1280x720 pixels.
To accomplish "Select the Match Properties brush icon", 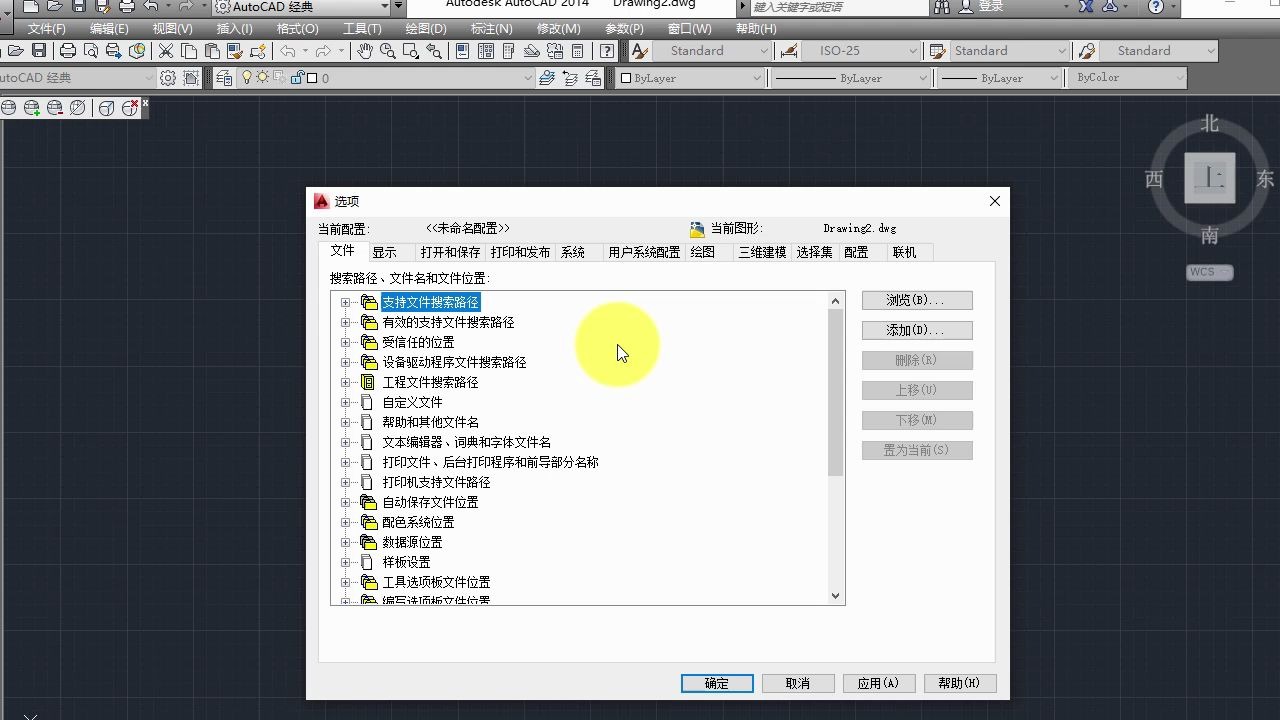I will [235, 51].
